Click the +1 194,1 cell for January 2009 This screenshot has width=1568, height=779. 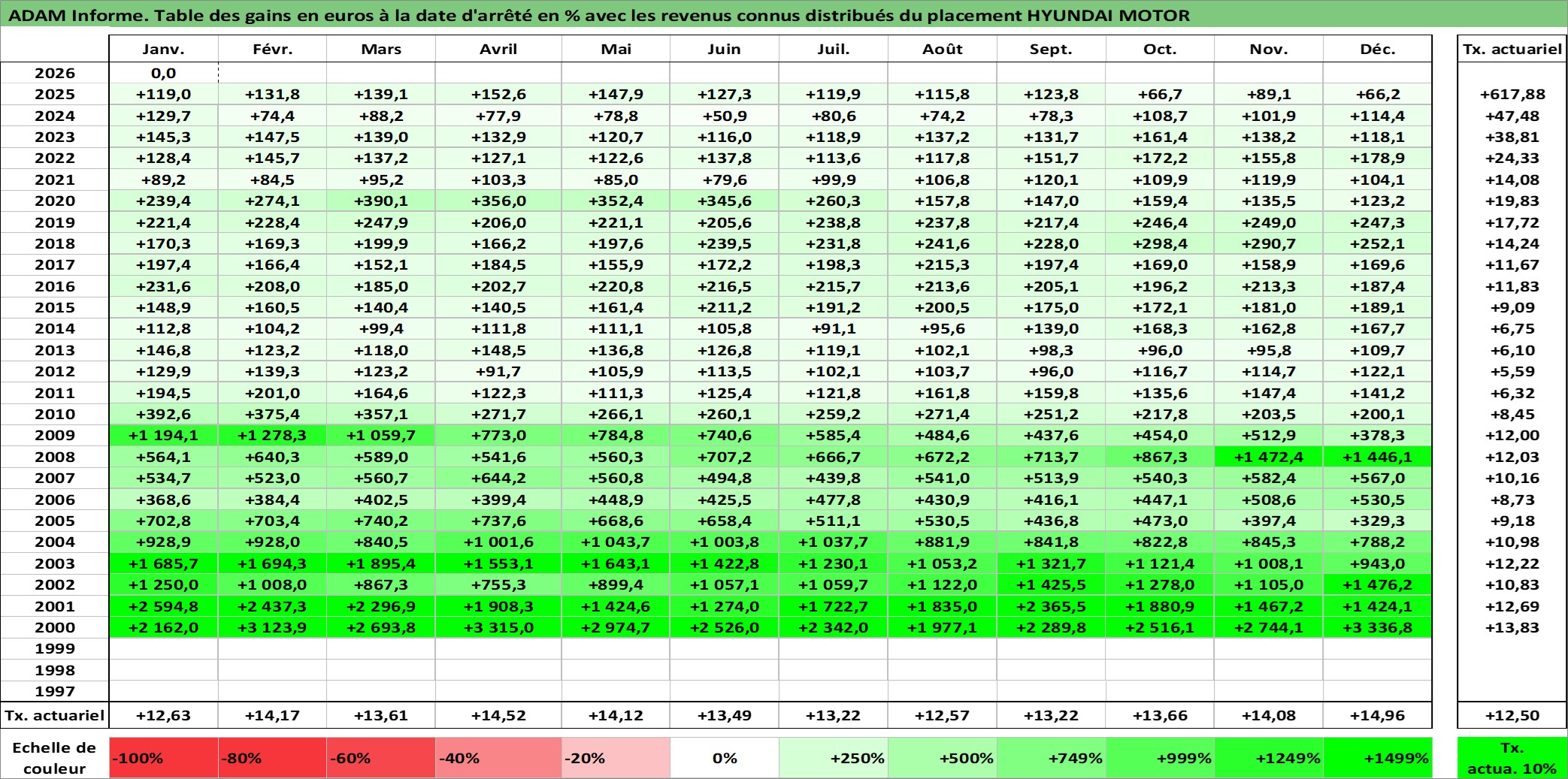coord(163,435)
